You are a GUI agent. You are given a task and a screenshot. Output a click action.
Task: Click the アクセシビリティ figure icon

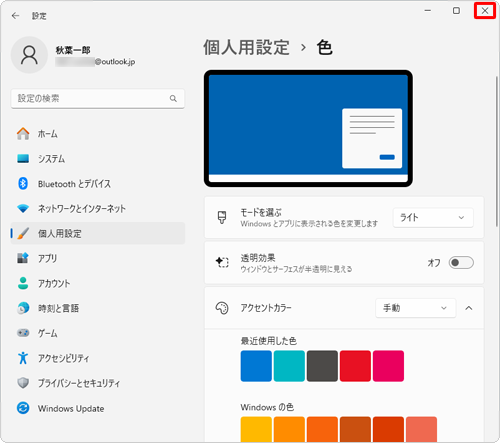coord(23,358)
